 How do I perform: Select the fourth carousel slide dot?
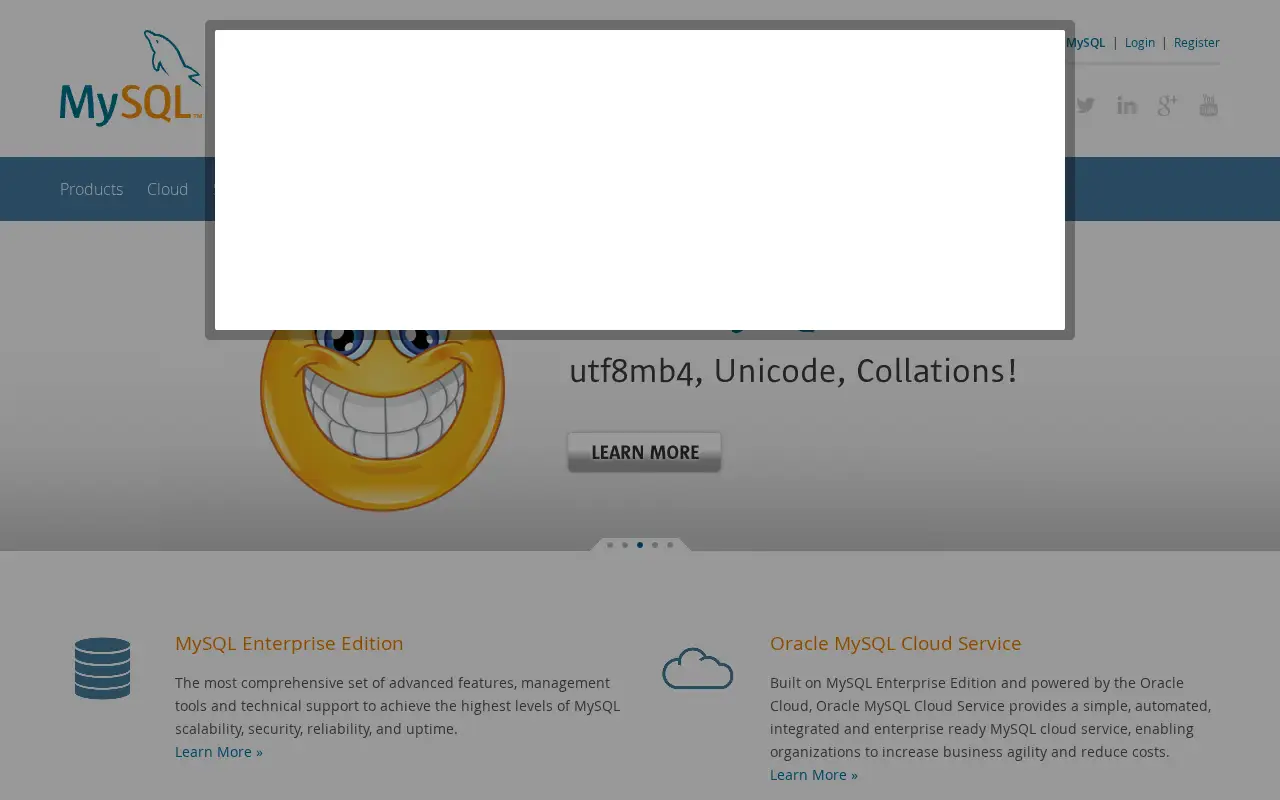655,545
